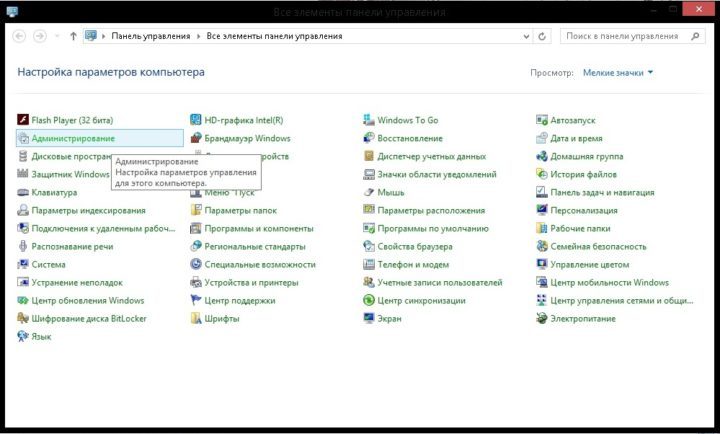Refresh the control panel view
Screen dimensions: 720x434
(x=542, y=36)
